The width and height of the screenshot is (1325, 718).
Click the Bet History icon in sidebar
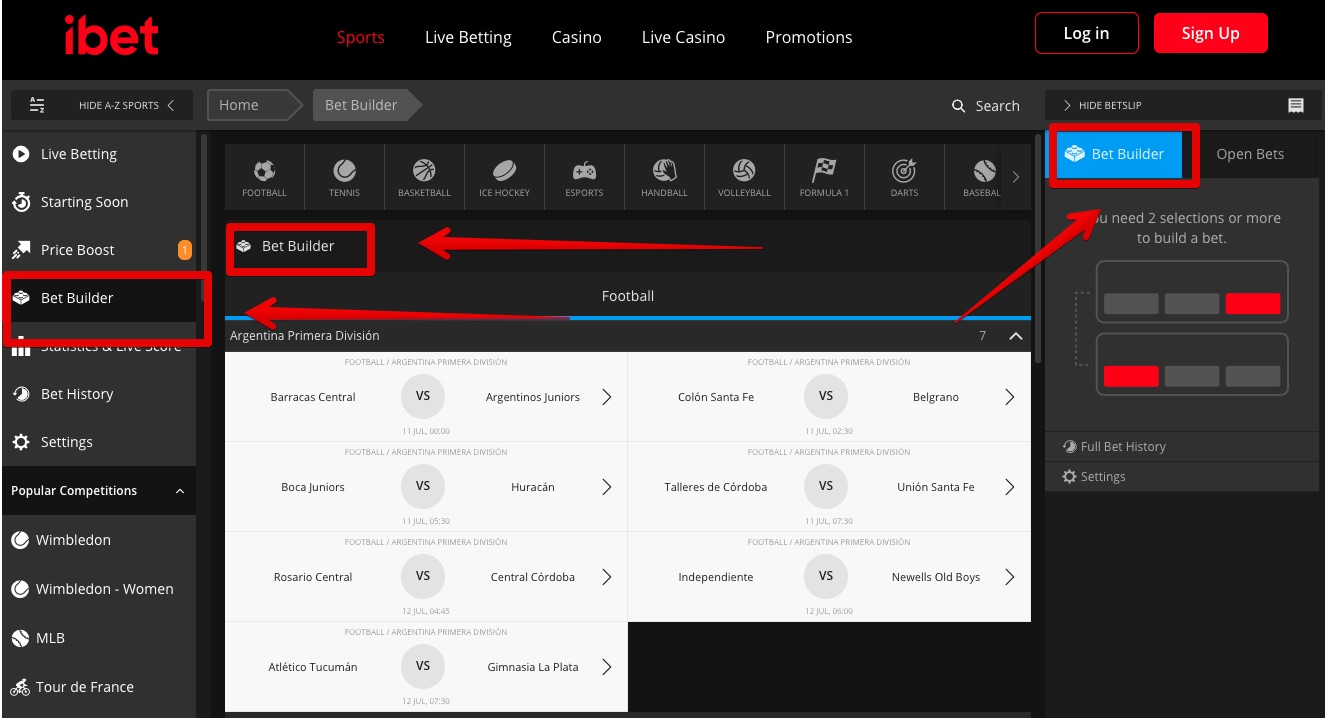pyautogui.click(x=21, y=394)
